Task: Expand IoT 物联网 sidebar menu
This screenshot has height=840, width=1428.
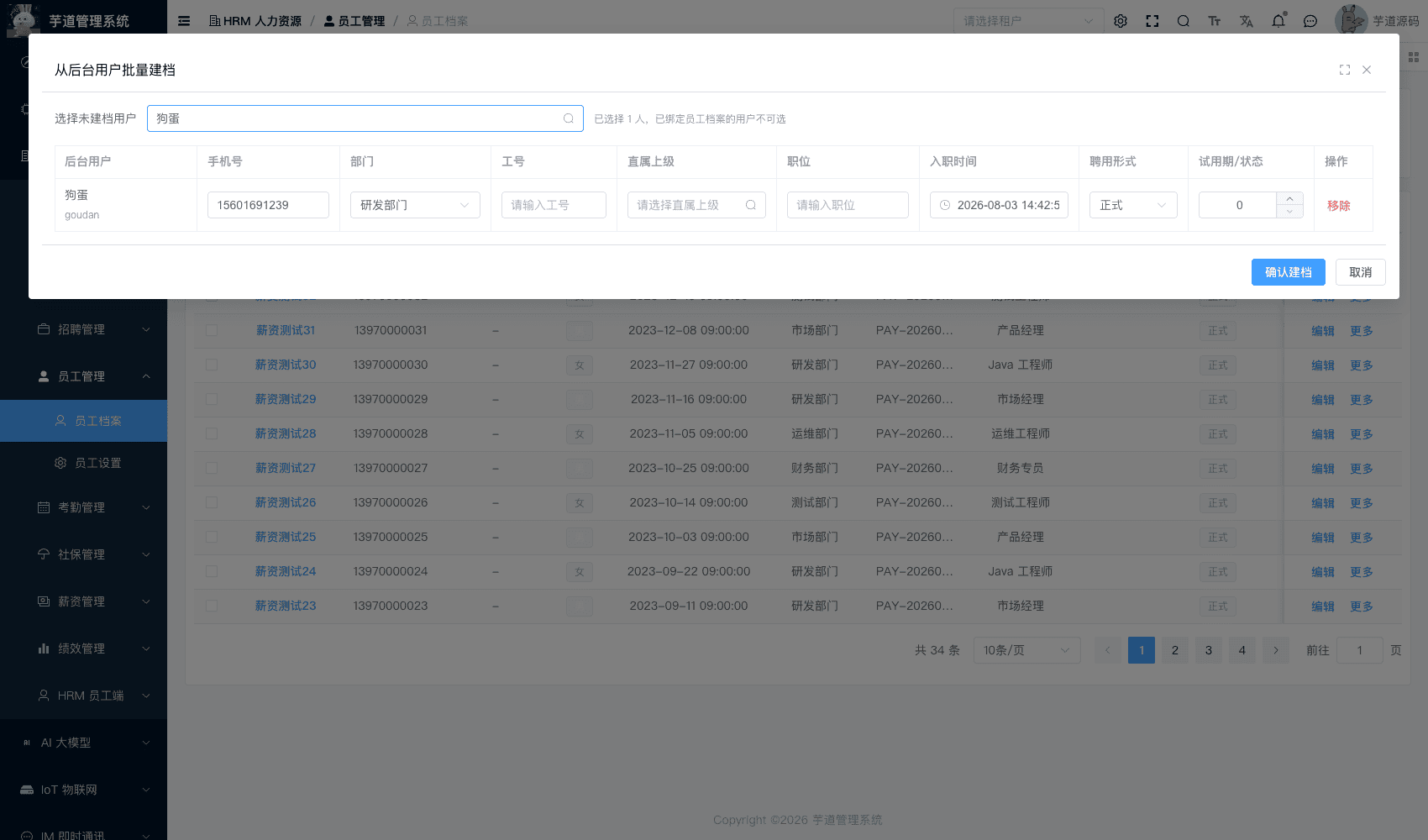Action: (x=84, y=790)
